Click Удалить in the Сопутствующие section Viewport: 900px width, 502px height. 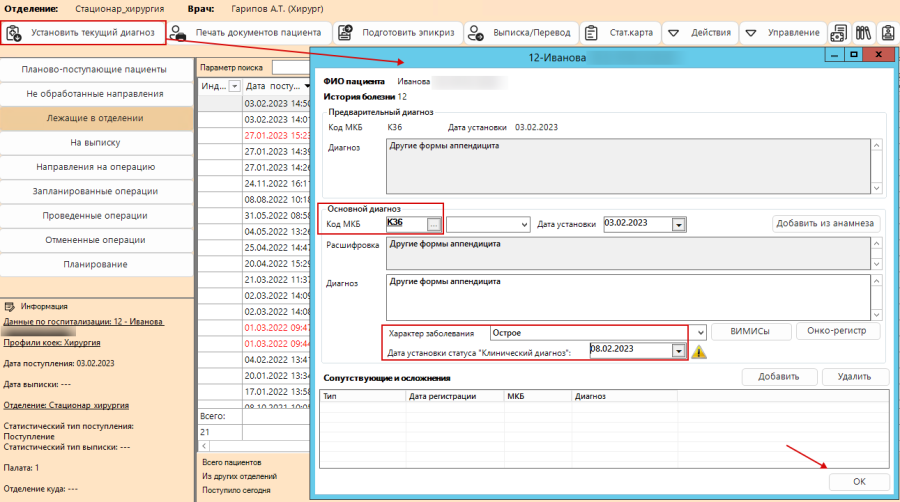pyautogui.click(x=854, y=376)
